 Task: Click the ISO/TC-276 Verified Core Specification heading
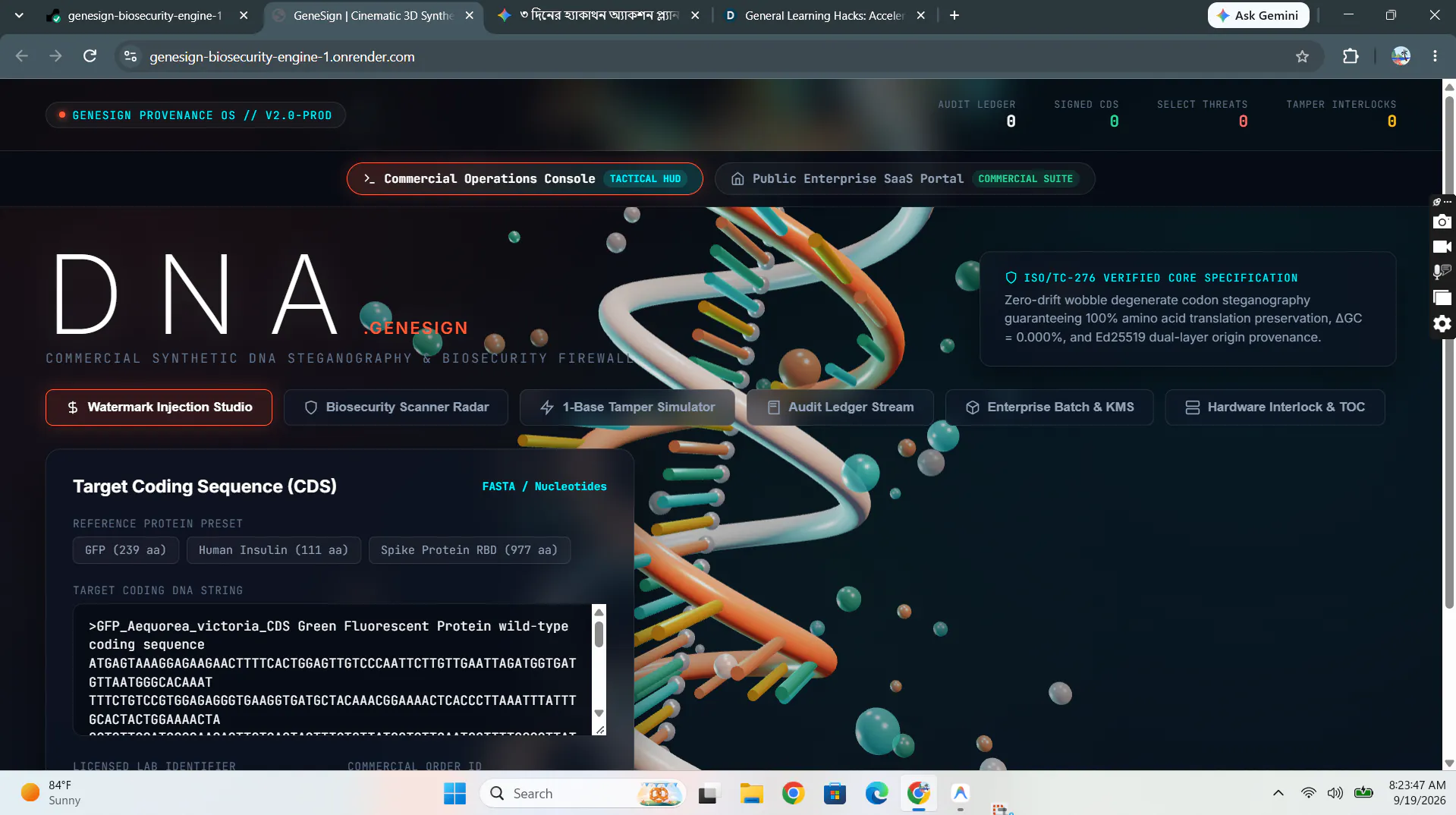(1160, 278)
